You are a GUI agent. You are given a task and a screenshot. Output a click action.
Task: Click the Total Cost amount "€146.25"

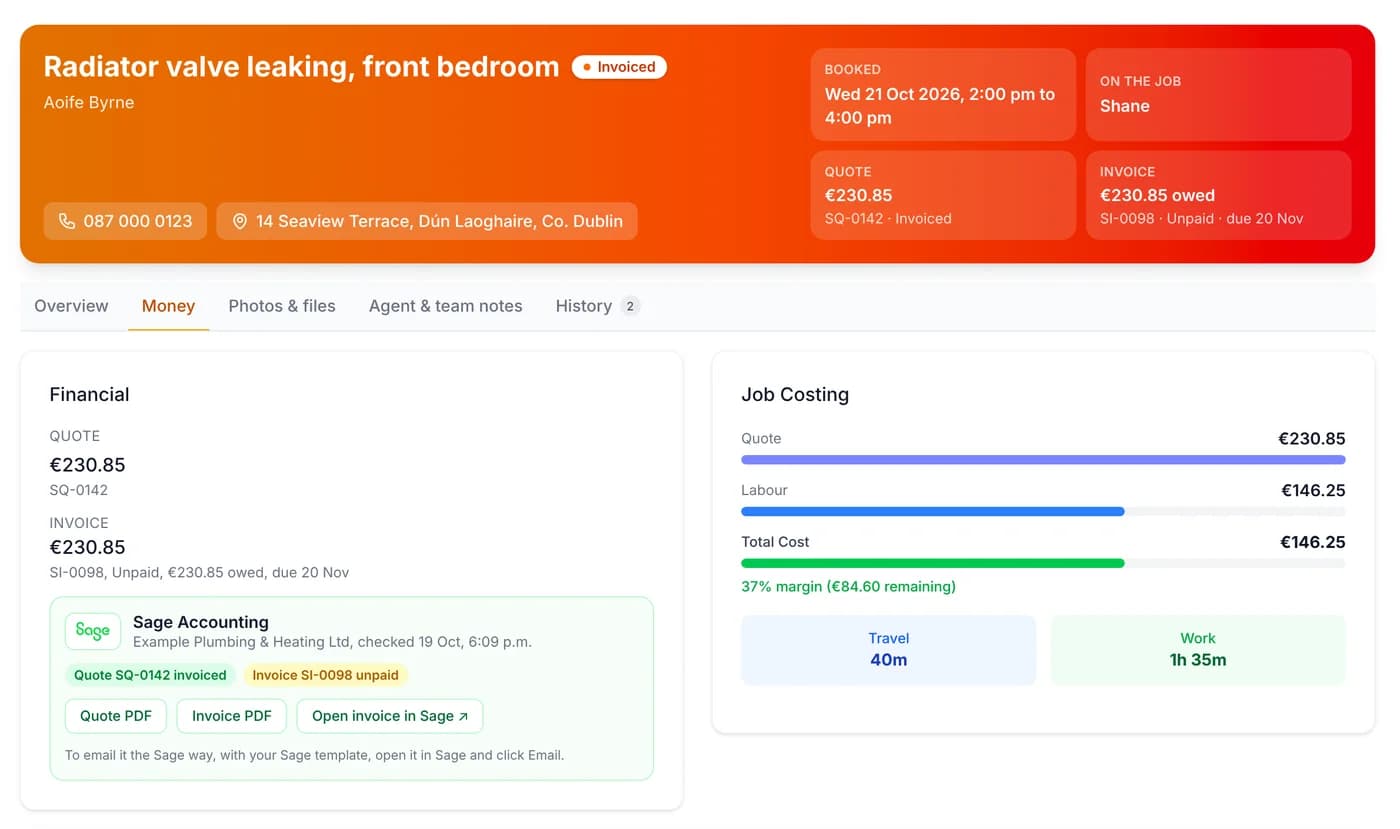(x=1313, y=543)
